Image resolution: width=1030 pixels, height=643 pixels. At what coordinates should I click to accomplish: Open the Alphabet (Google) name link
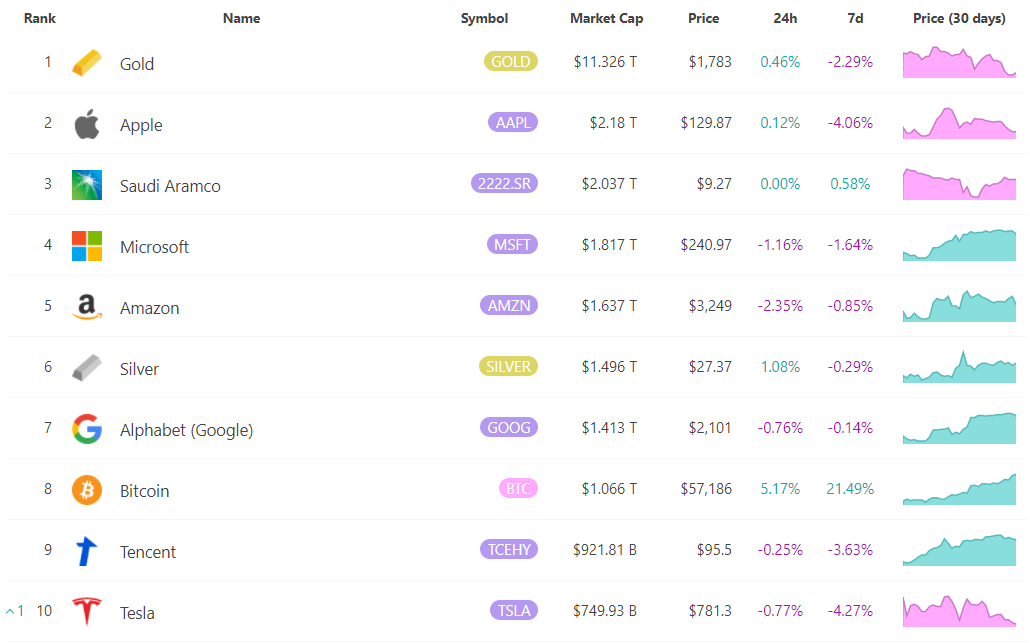[x=187, y=430]
